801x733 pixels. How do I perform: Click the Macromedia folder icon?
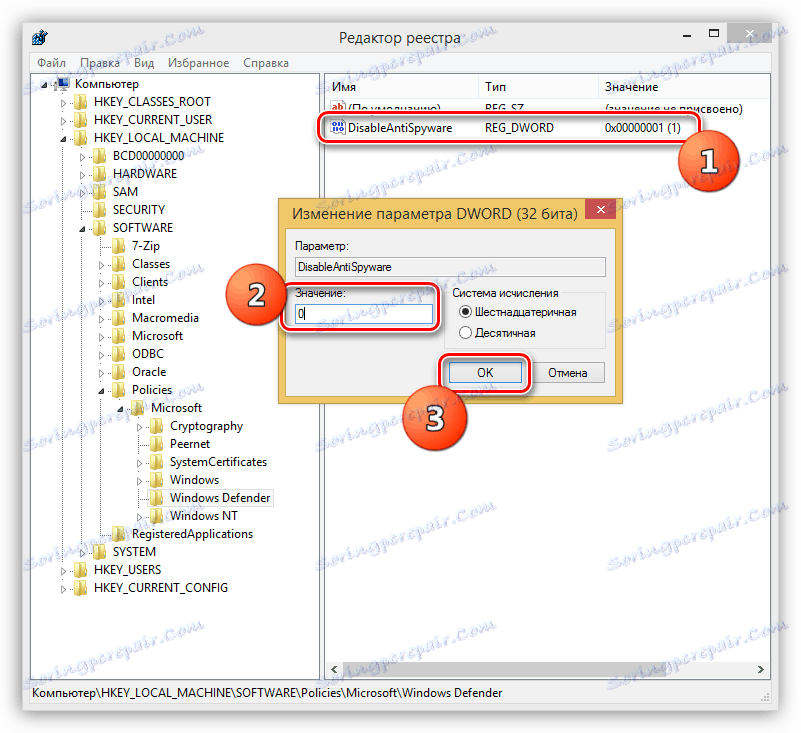119,318
